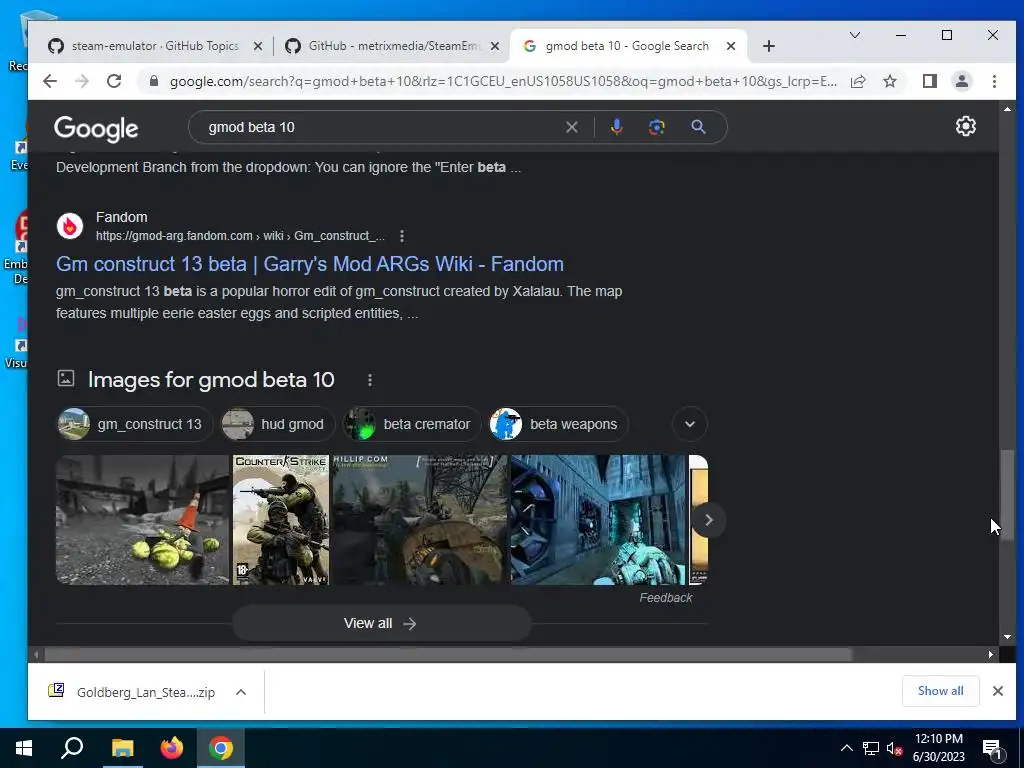Viewport: 1024px width, 768px height.
Task: Click the vertical page scrollbar thumb
Action: (x=1007, y=494)
